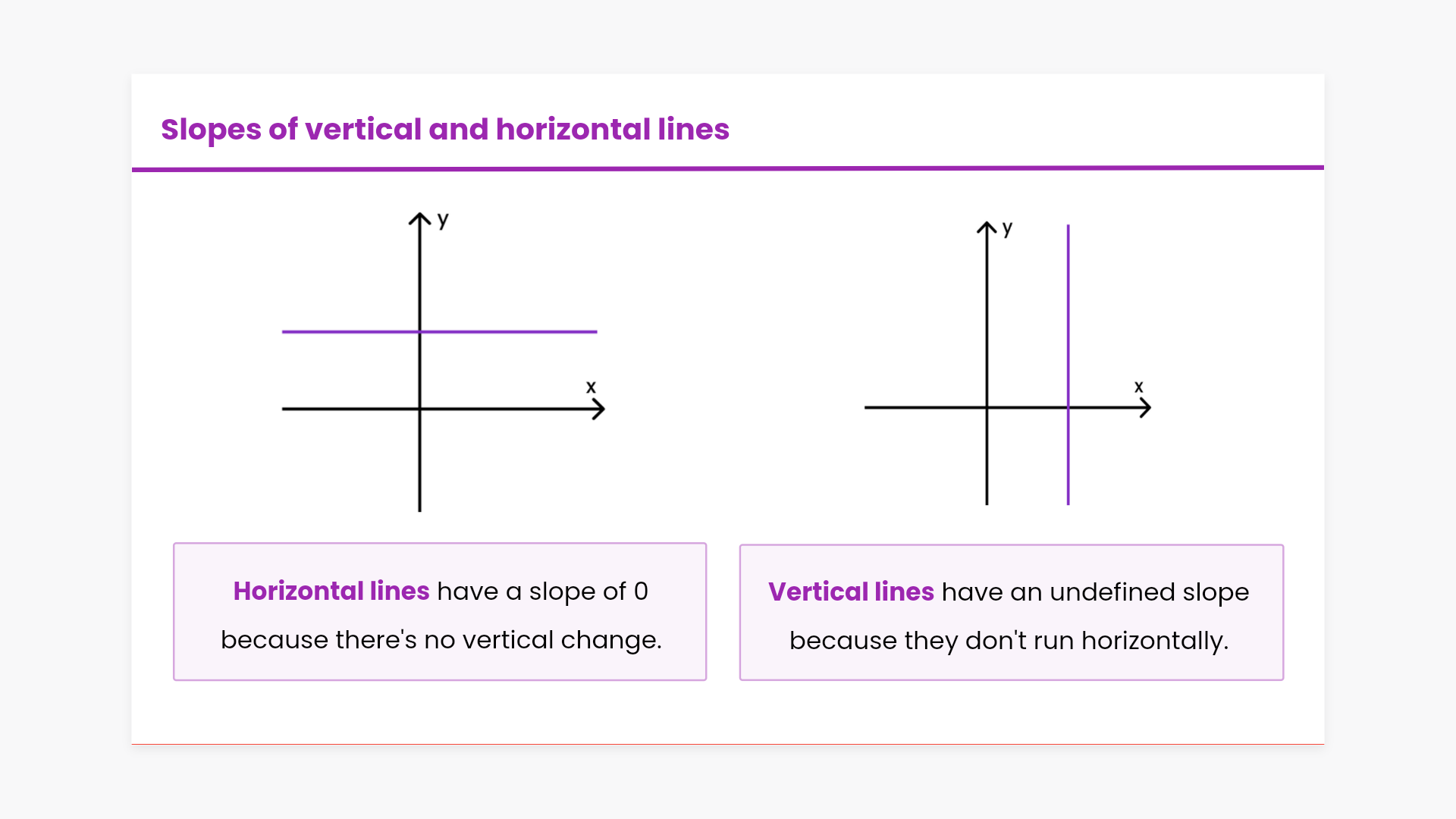Image resolution: width=1456 pixels, height=819 pixels.
Task: Click where the purple horizontal line crosses the y-axis
Action: tap(419, 331)
